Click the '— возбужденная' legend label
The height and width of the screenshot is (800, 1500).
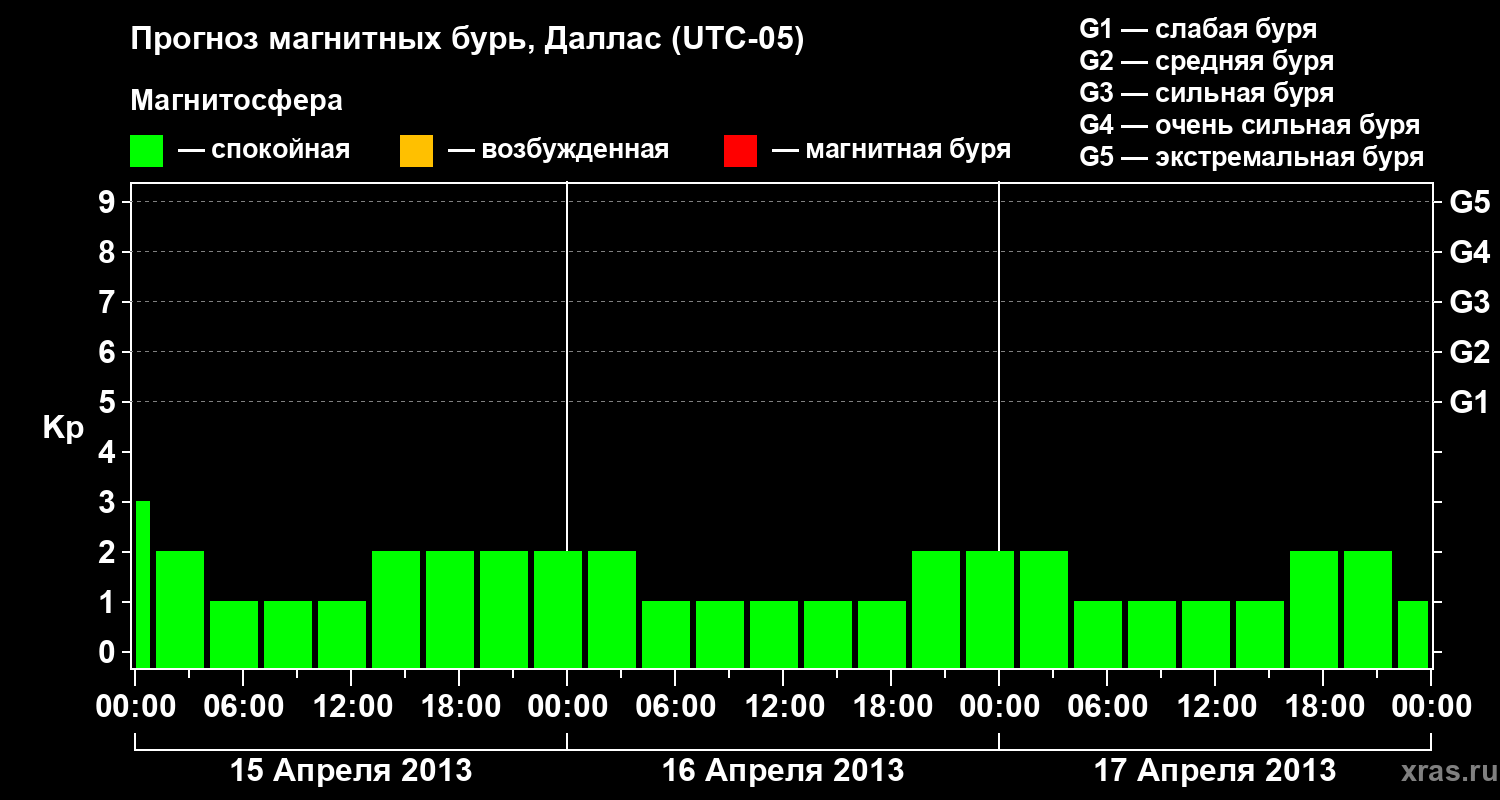tap(558, 150)
